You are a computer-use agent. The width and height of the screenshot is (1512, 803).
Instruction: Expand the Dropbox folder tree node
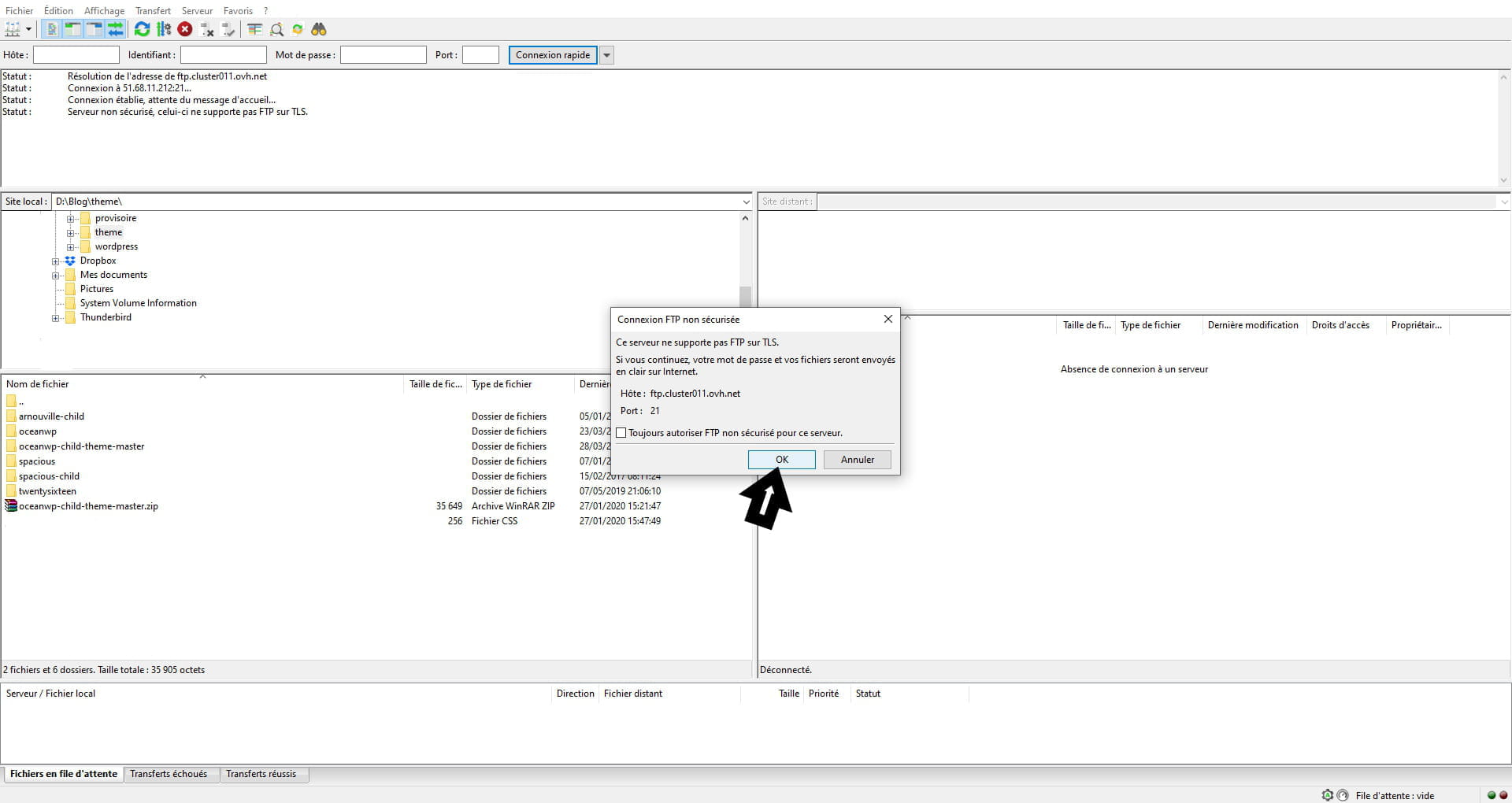coord(56,261)
